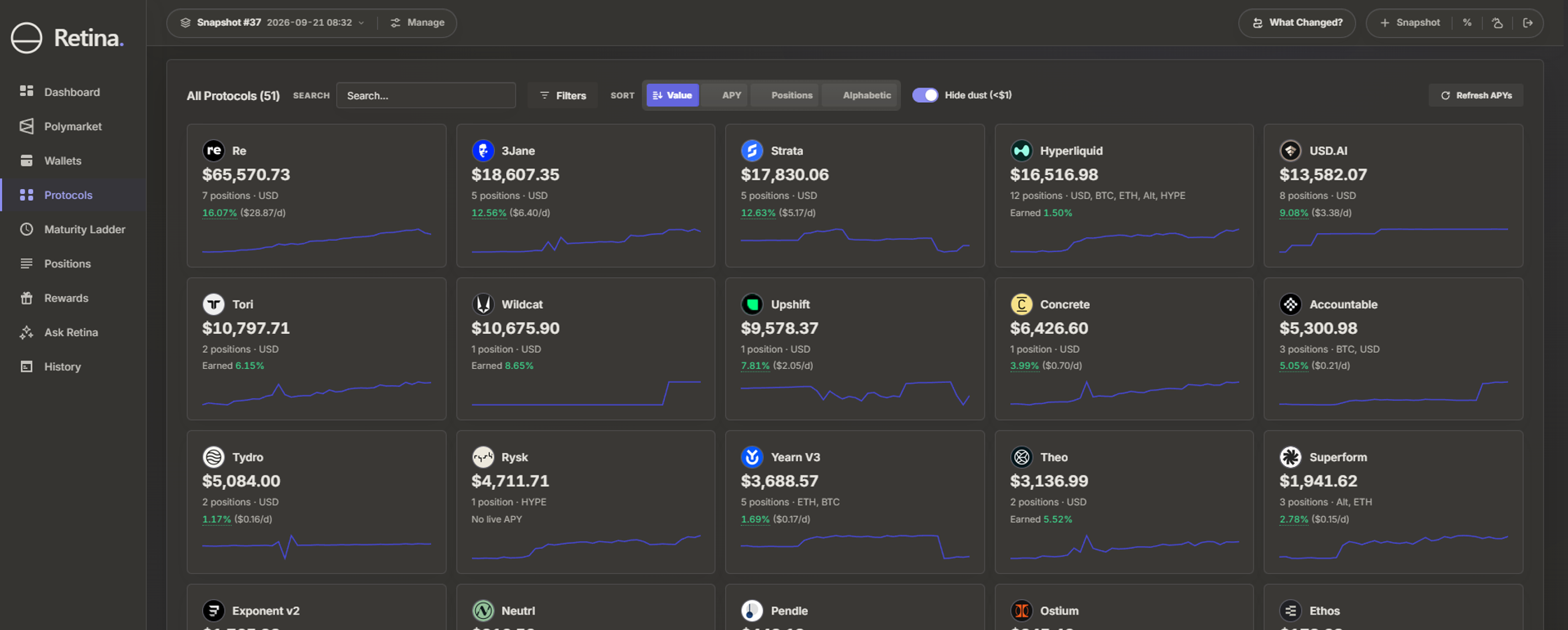Click the add Snapshot button
Image resolution: width=1568 pixels, height=630 pixels.
pyautogui.click(x=1410, y=23)
